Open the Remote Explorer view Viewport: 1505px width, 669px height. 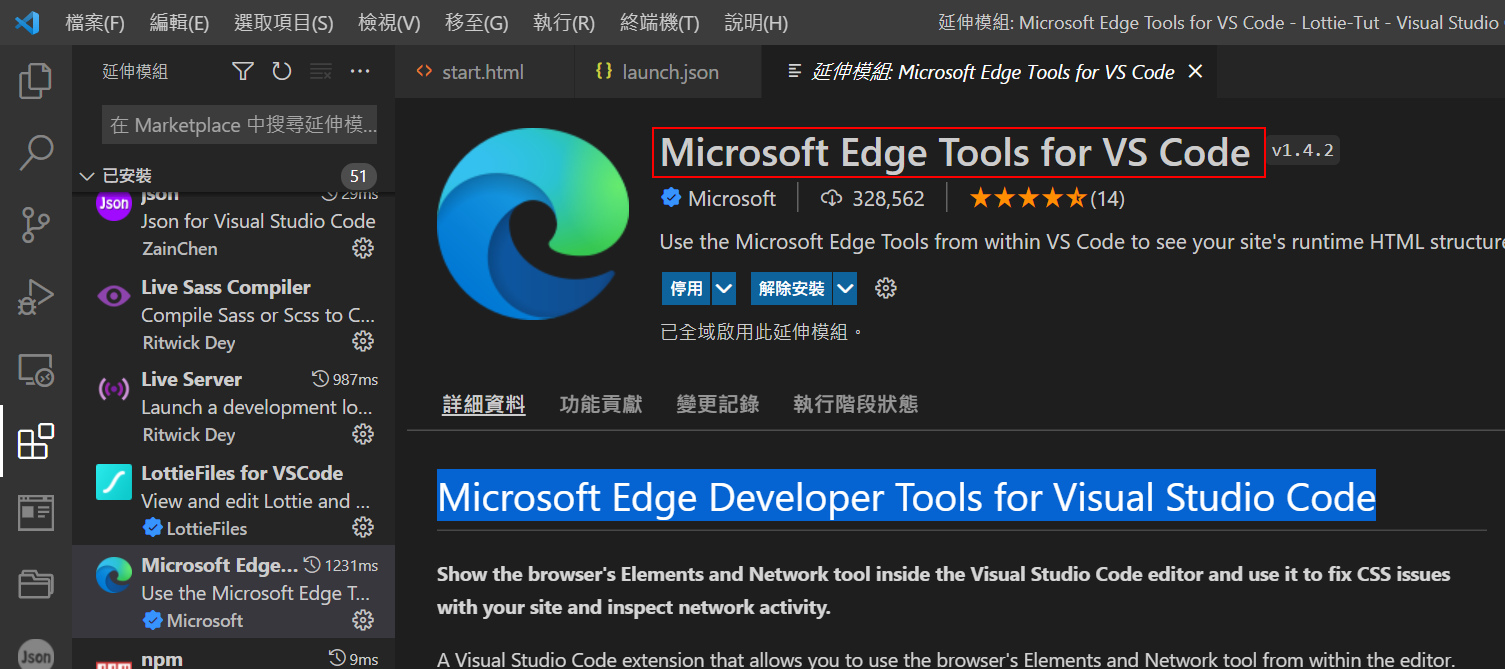click(x=36, y=369)
